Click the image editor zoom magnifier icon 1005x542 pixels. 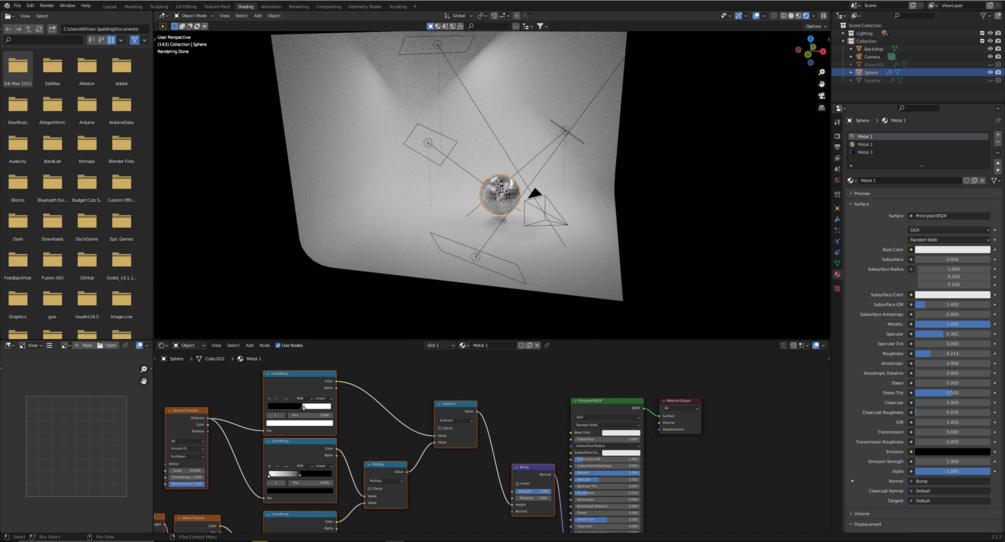pos(144,369)
